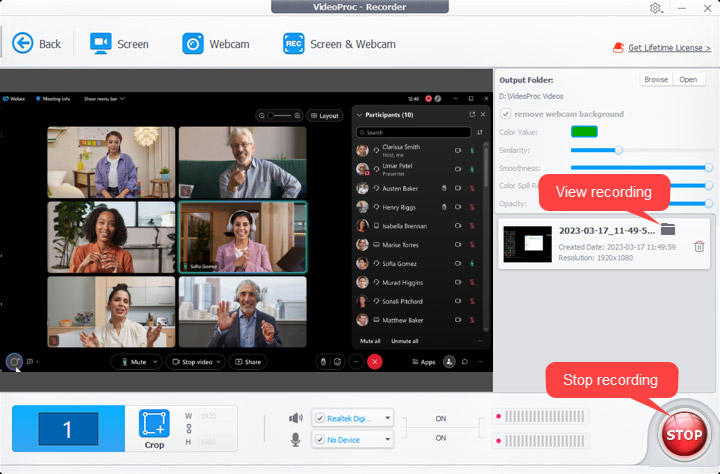720x474 pixels.
Task: Click the Similarity slider handle
Action: [619, 150]
